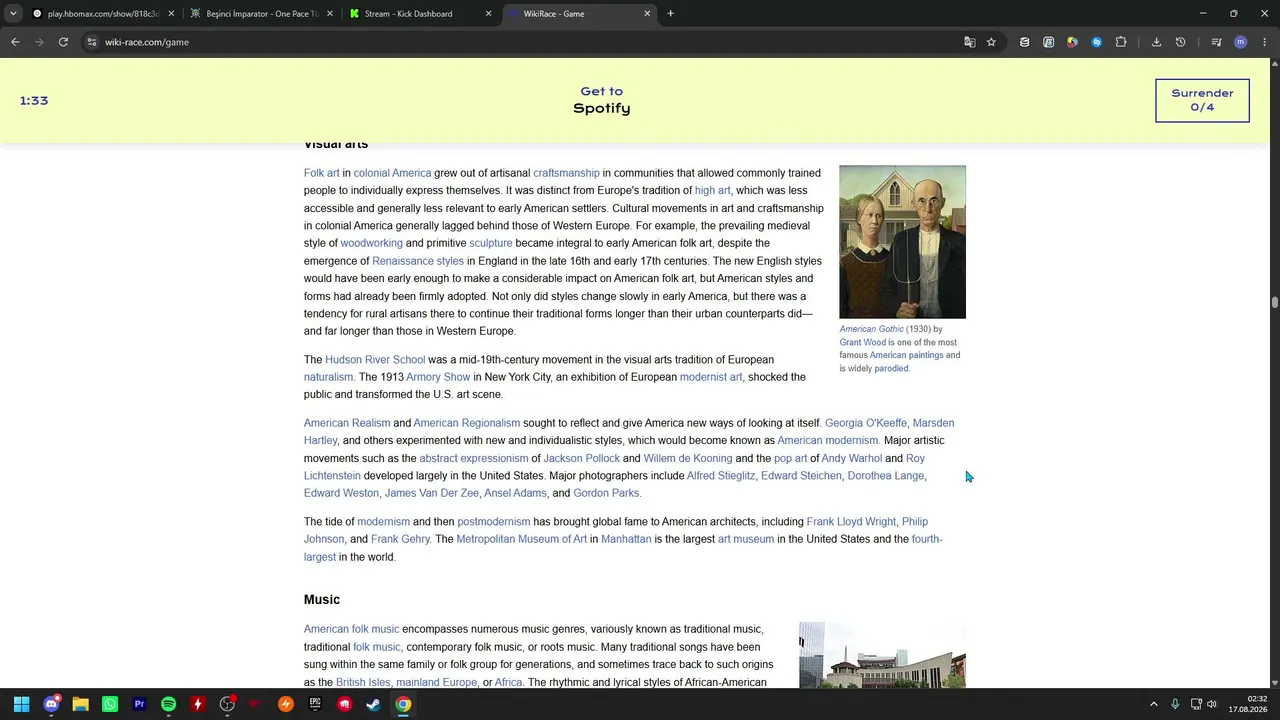1280x720 pixels.
Task: Follow the Renaissance styles link
Action: (418, 261)
